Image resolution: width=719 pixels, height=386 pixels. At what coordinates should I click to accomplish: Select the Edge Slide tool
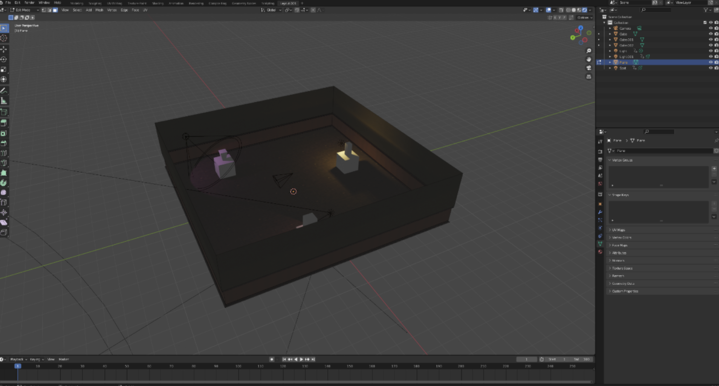4,203
